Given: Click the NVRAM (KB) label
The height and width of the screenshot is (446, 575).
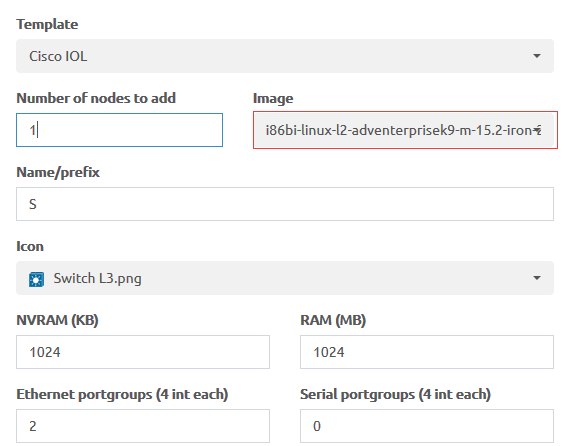Looking at the screenshot, I should (x=57, y=320).
